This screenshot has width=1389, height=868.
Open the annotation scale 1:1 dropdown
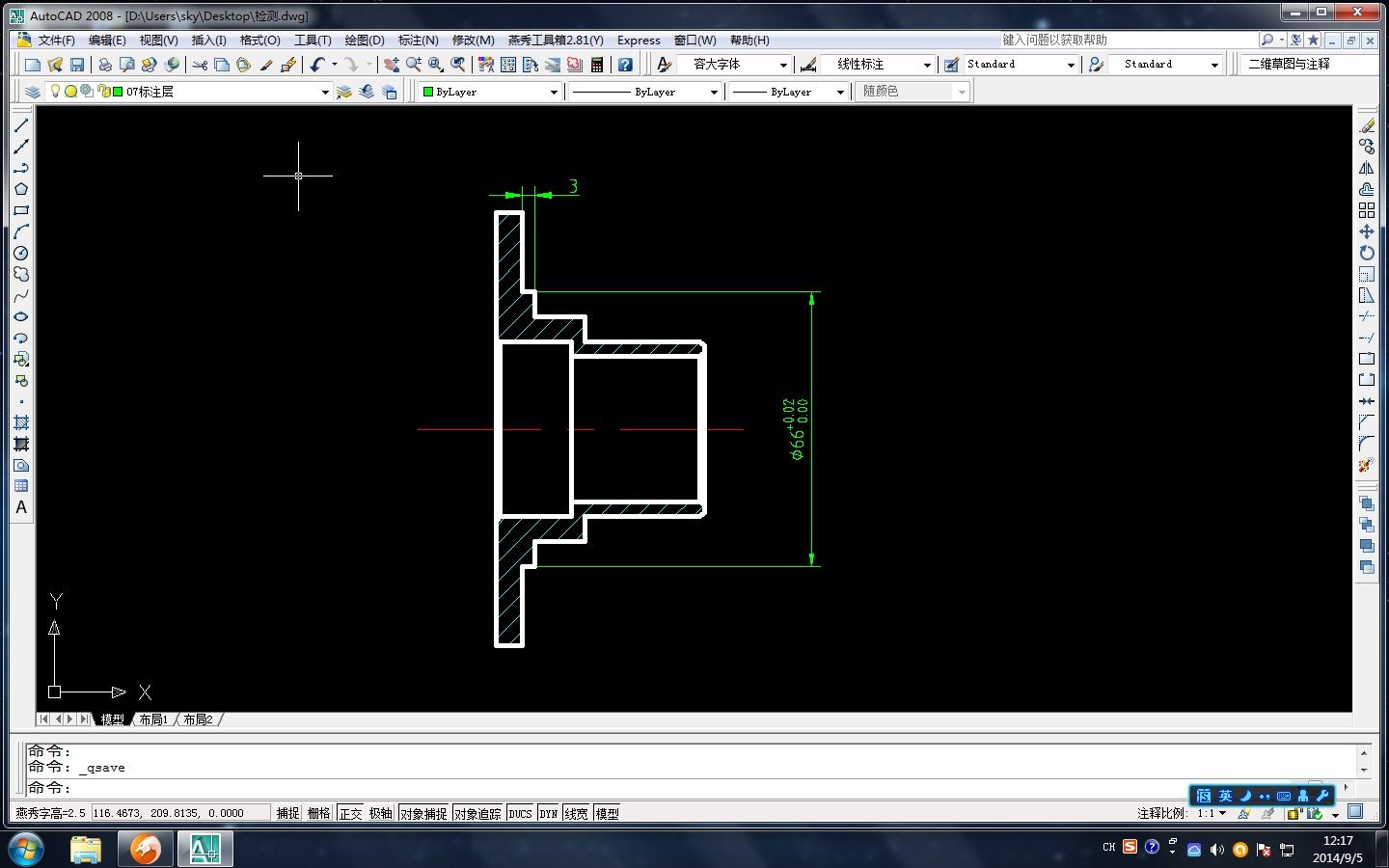coord(1212,813)
